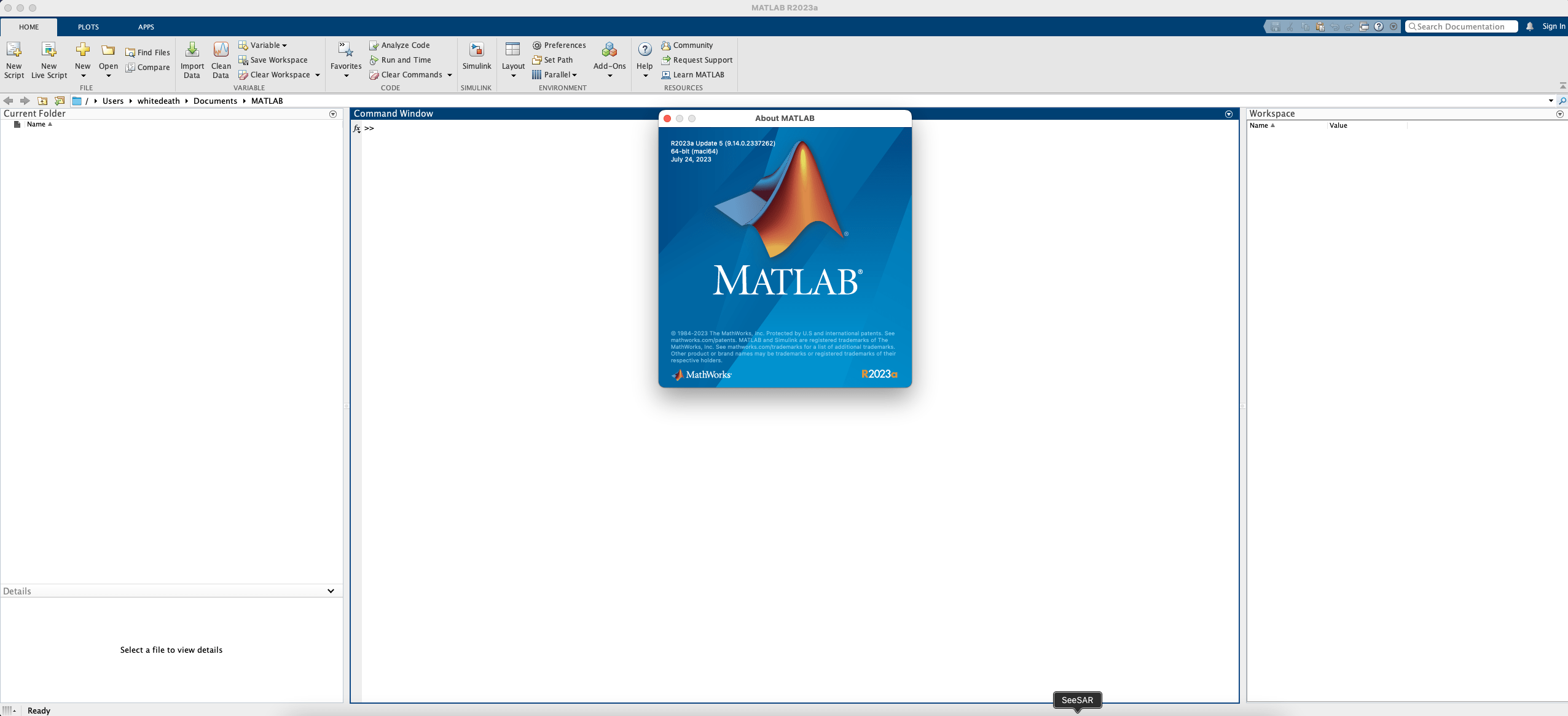Click the root folder icon in address bar
Image resolution: width=1568 pixels, height=716 pixels.
[x=77, y=101]
